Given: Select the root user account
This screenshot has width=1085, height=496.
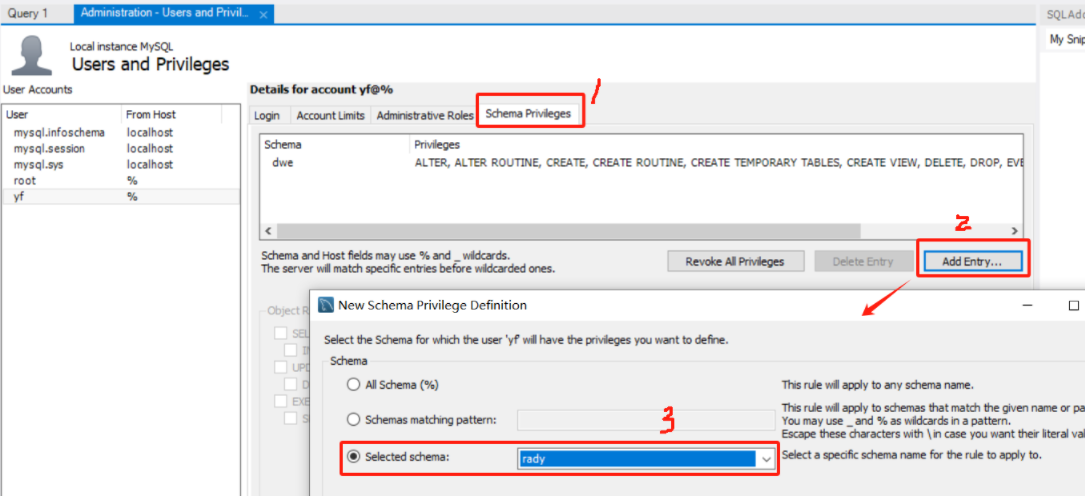Looking at the screenshot, I should (x=121, y=181).
